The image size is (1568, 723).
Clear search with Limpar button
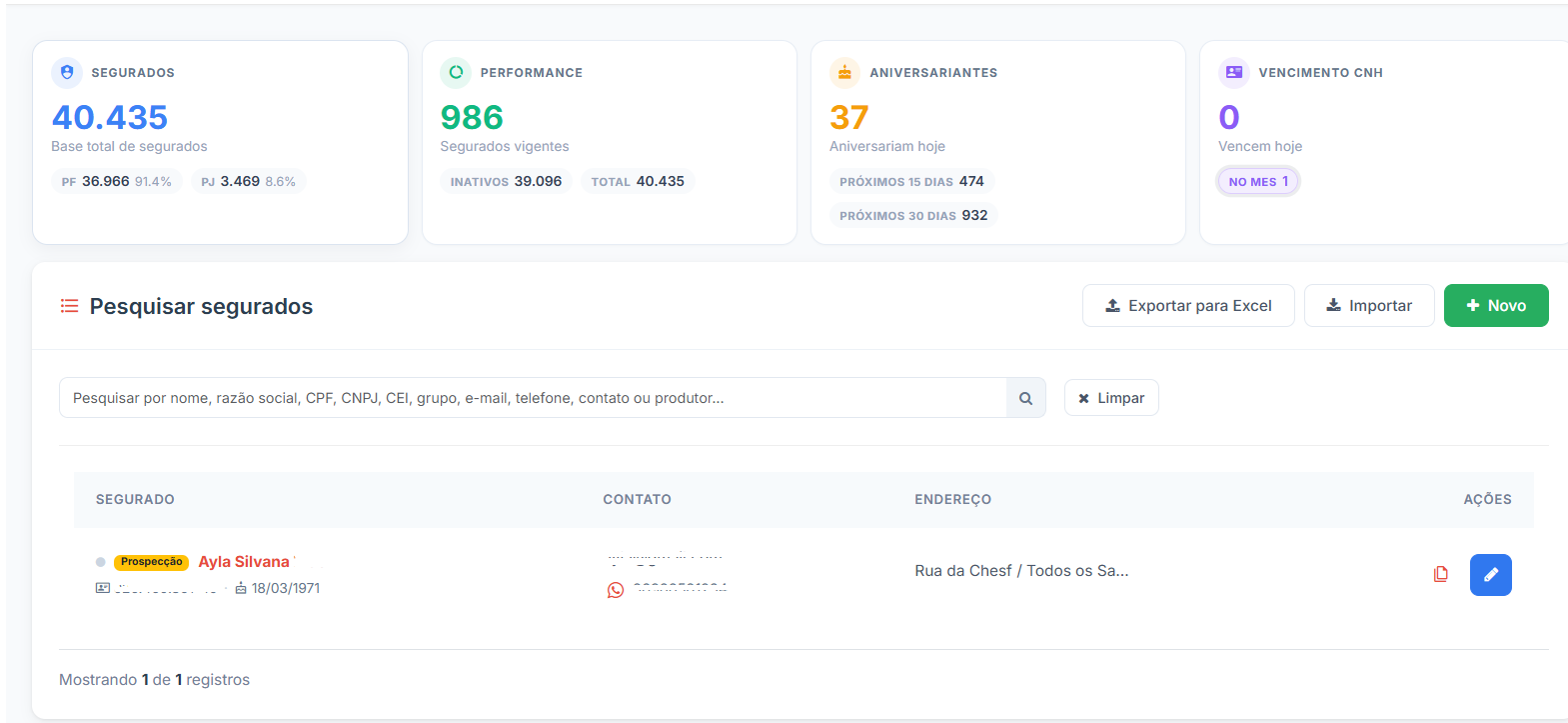(x=1111, y=398)
